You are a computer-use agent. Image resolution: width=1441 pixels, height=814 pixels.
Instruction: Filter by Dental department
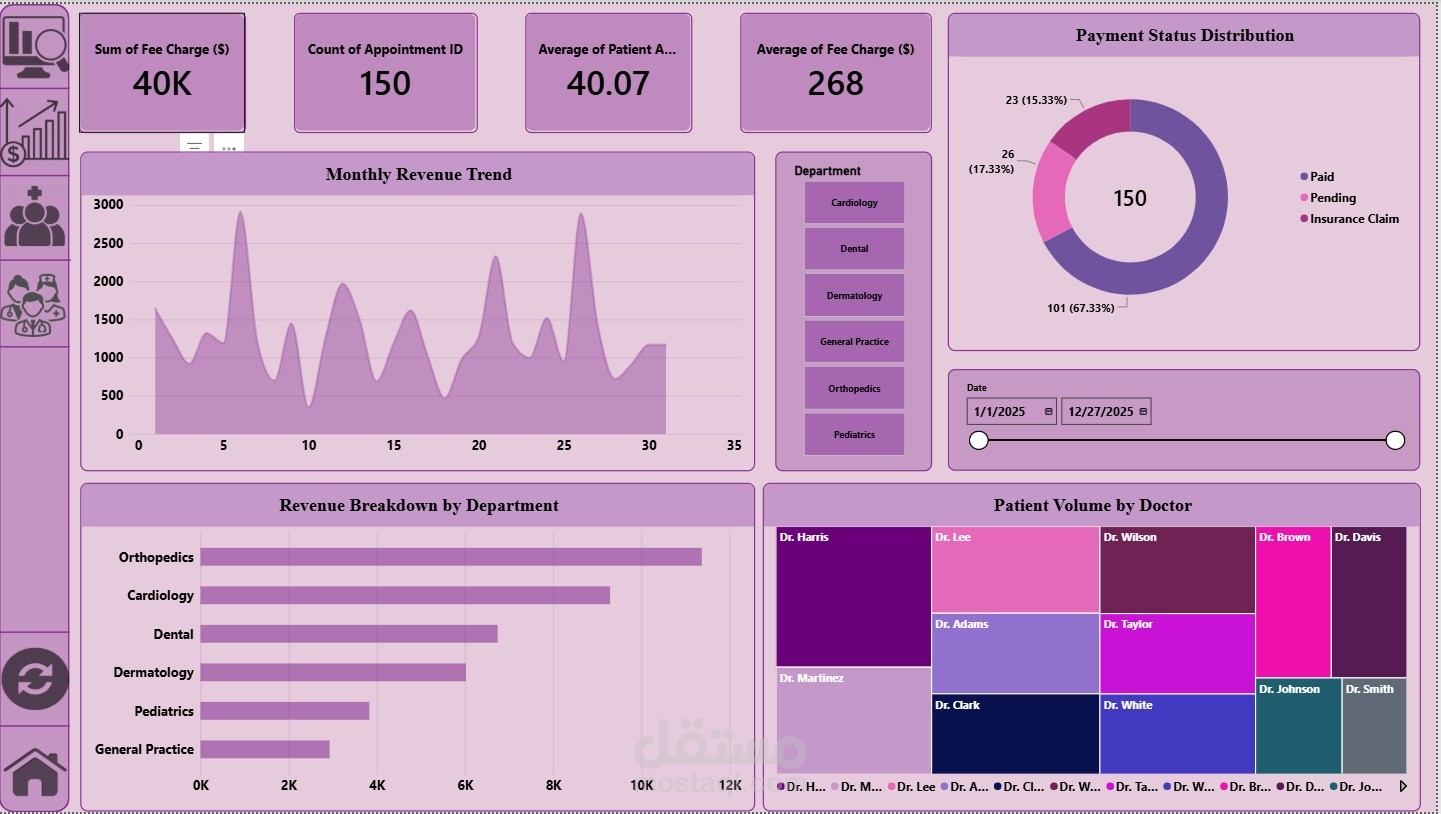(854, 248)
